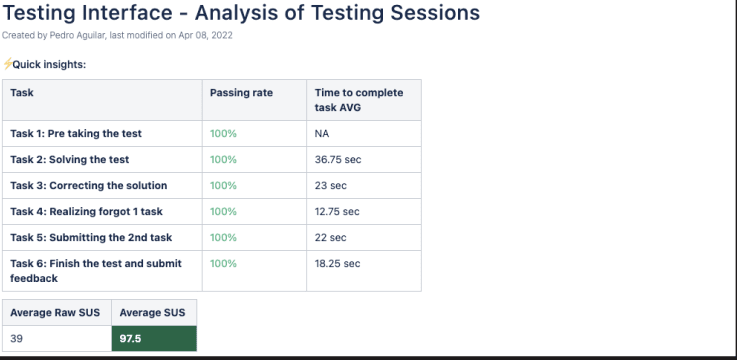Click the green 97.5 Average SUS cell

tap(154, 338)
